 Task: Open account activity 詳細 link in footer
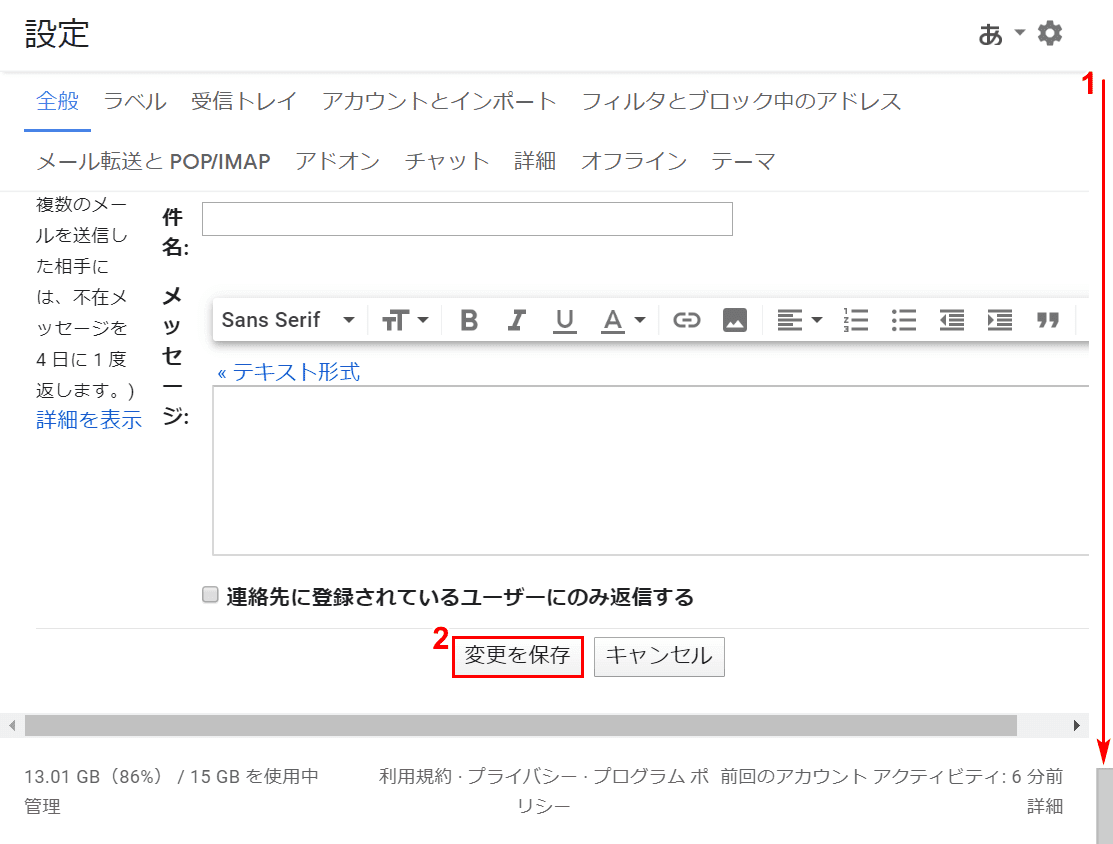coord(1045,806)
